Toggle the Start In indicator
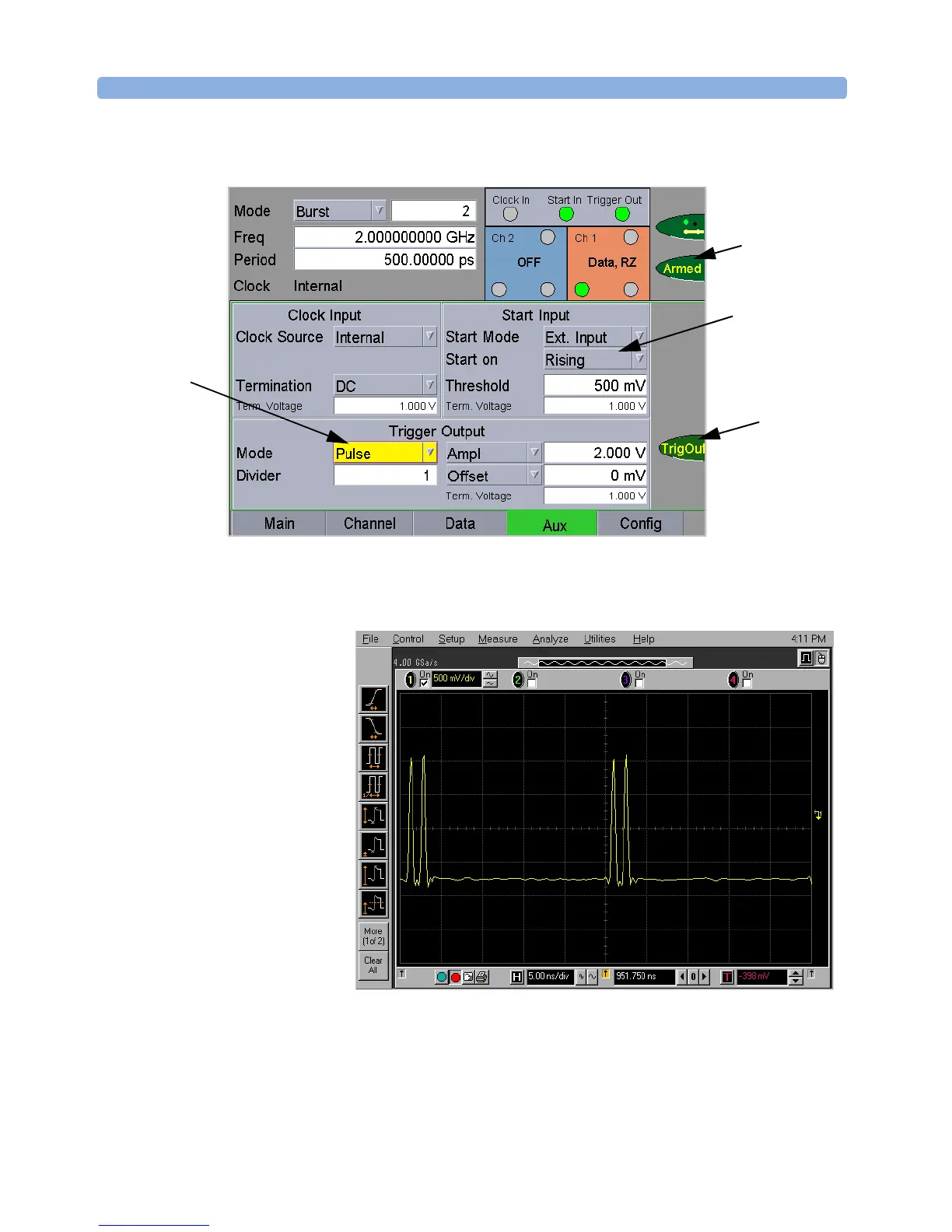The height and width of the screenshot is (1232, 952). pyautogui.click(x=566, y=214)
